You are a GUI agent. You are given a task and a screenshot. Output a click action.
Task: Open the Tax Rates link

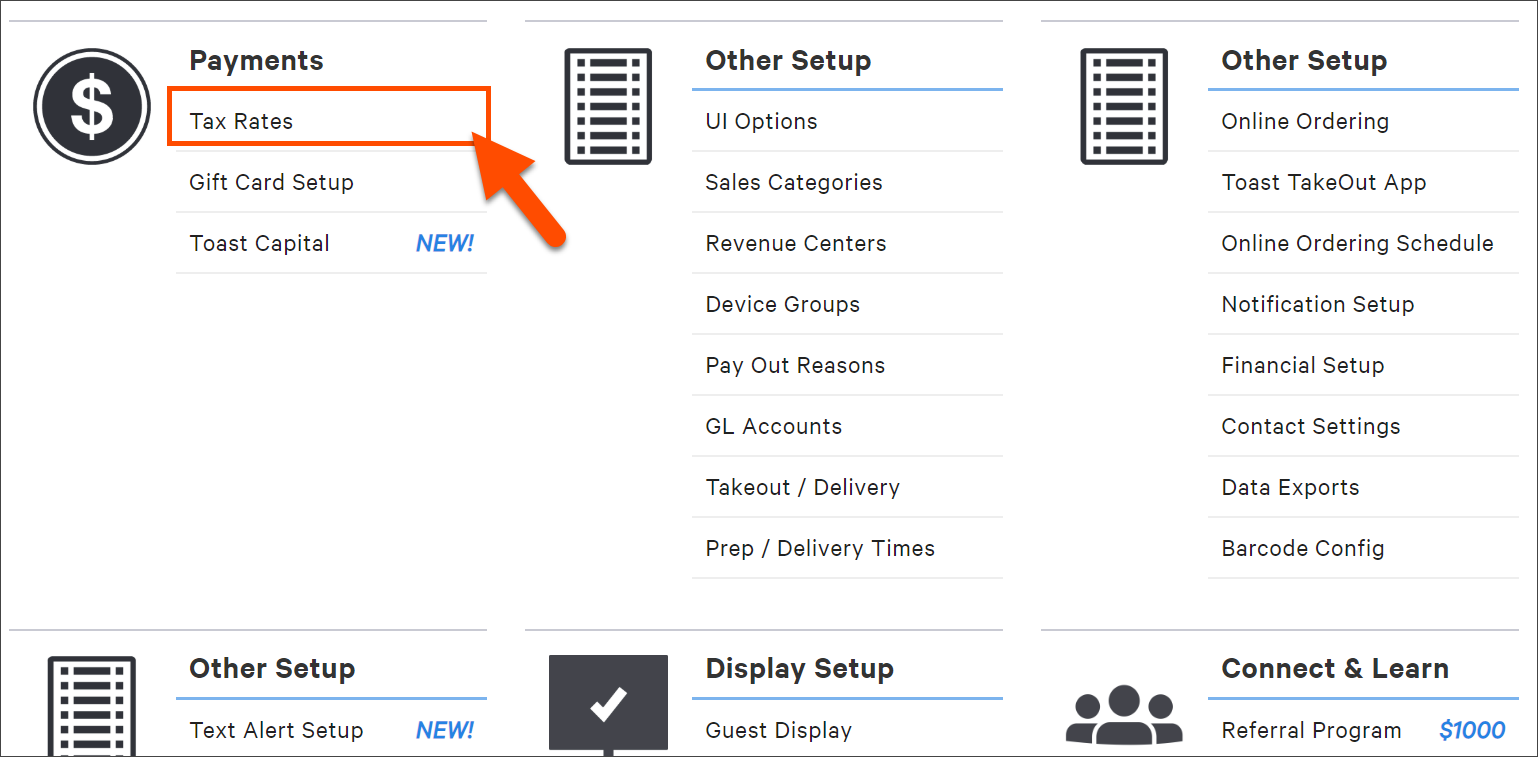tap(241, 121)
